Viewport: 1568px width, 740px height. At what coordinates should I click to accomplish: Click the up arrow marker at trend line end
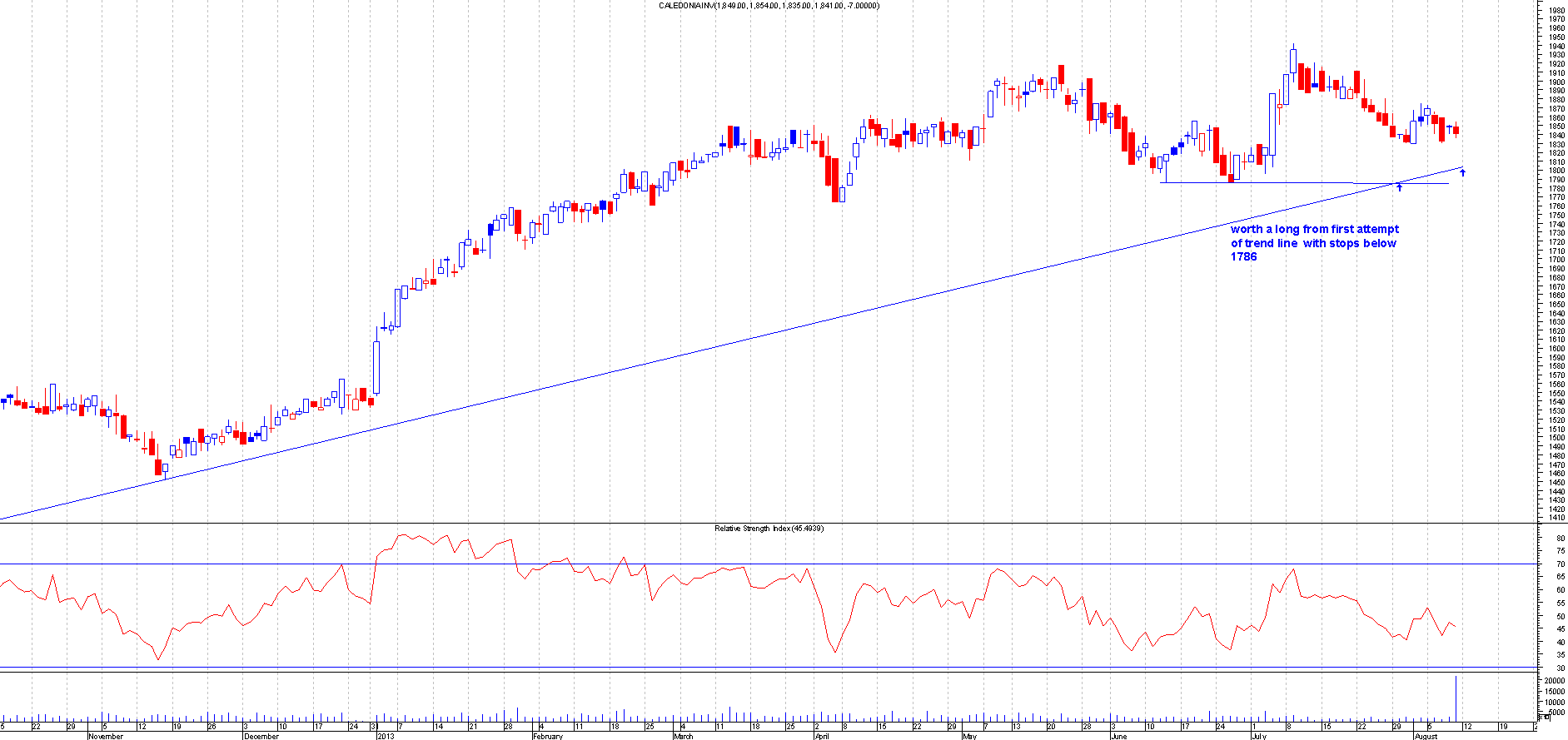1462,172
